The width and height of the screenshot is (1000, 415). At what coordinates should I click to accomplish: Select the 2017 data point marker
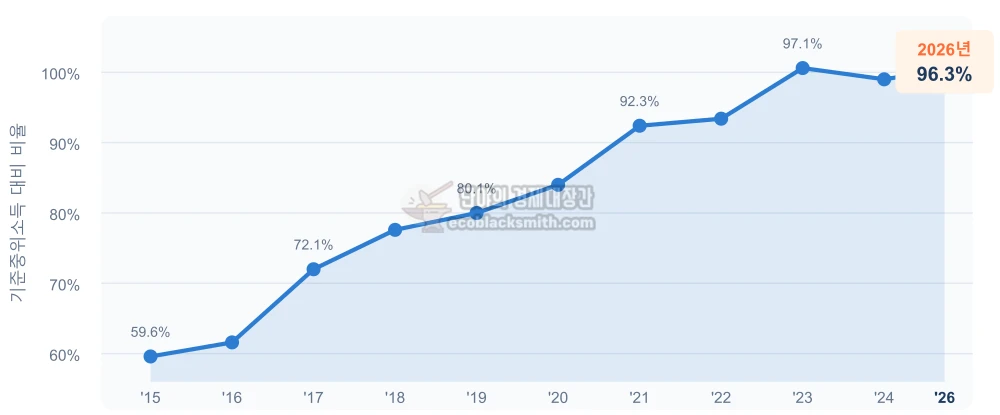(x=313, y=269)
